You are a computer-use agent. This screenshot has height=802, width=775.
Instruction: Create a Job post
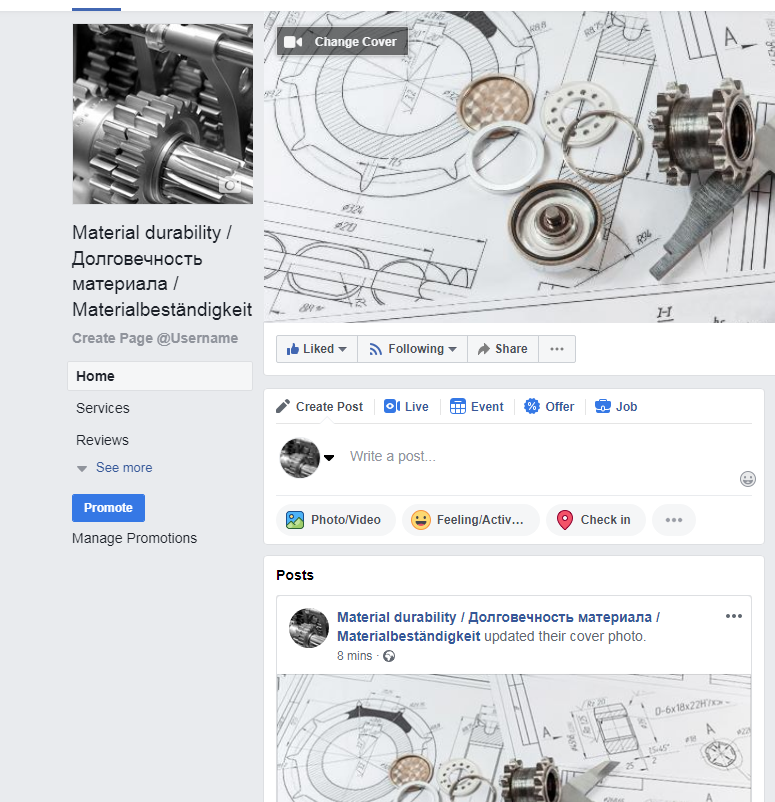tap(616, 407)
